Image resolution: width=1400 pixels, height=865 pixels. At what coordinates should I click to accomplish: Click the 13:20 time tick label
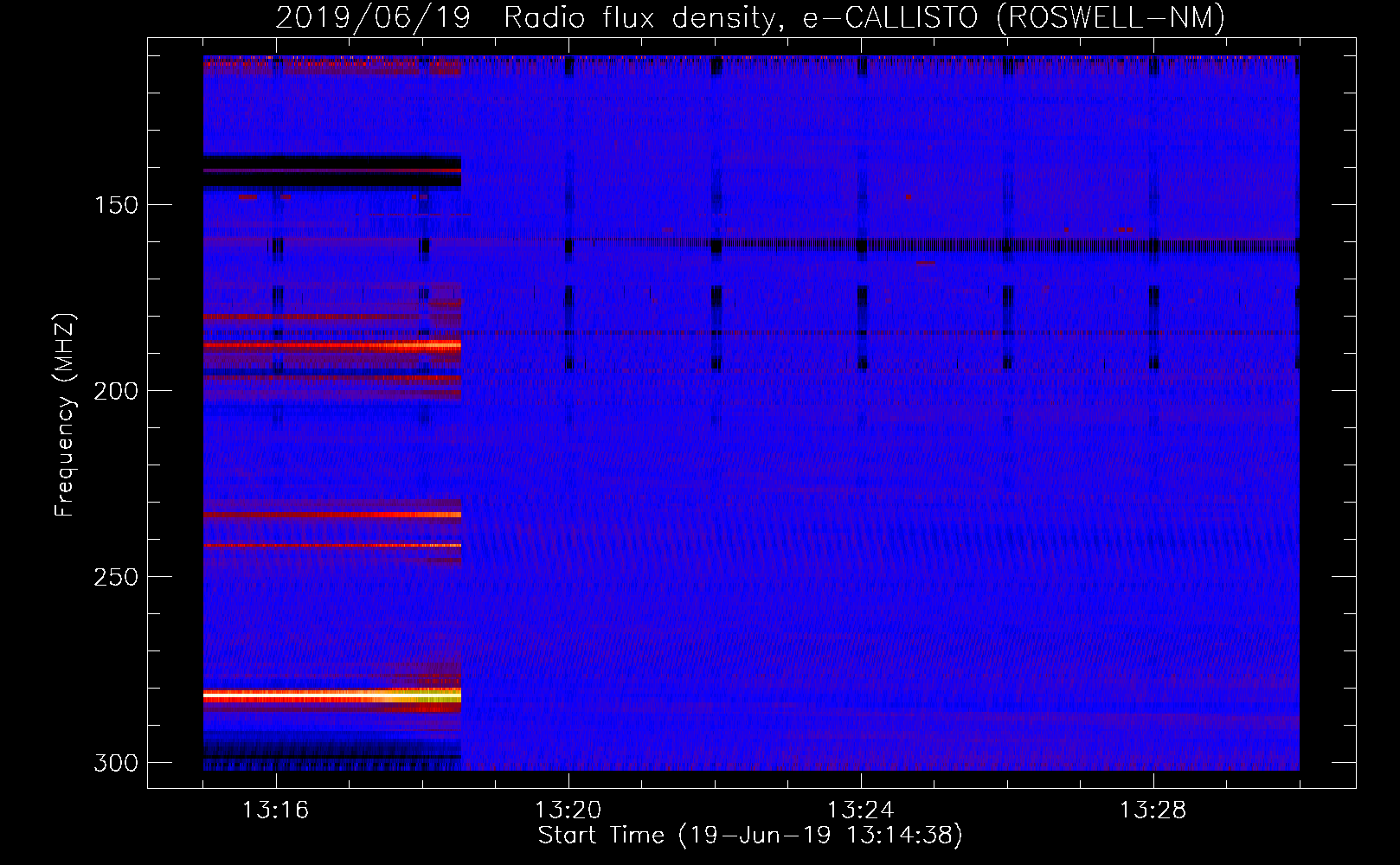pos(568,810)
